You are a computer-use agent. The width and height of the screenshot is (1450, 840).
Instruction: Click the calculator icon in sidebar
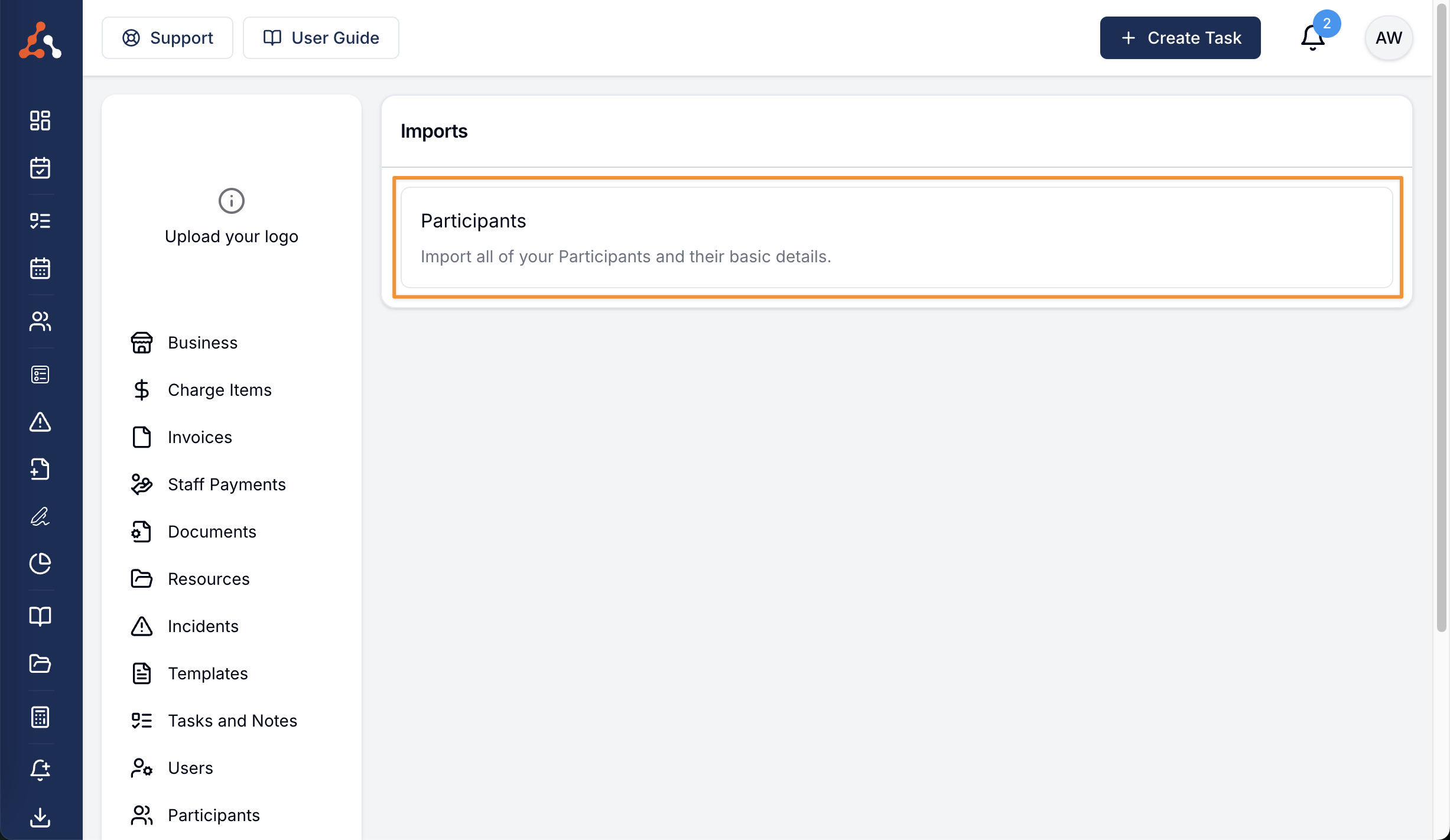(40, 717)
